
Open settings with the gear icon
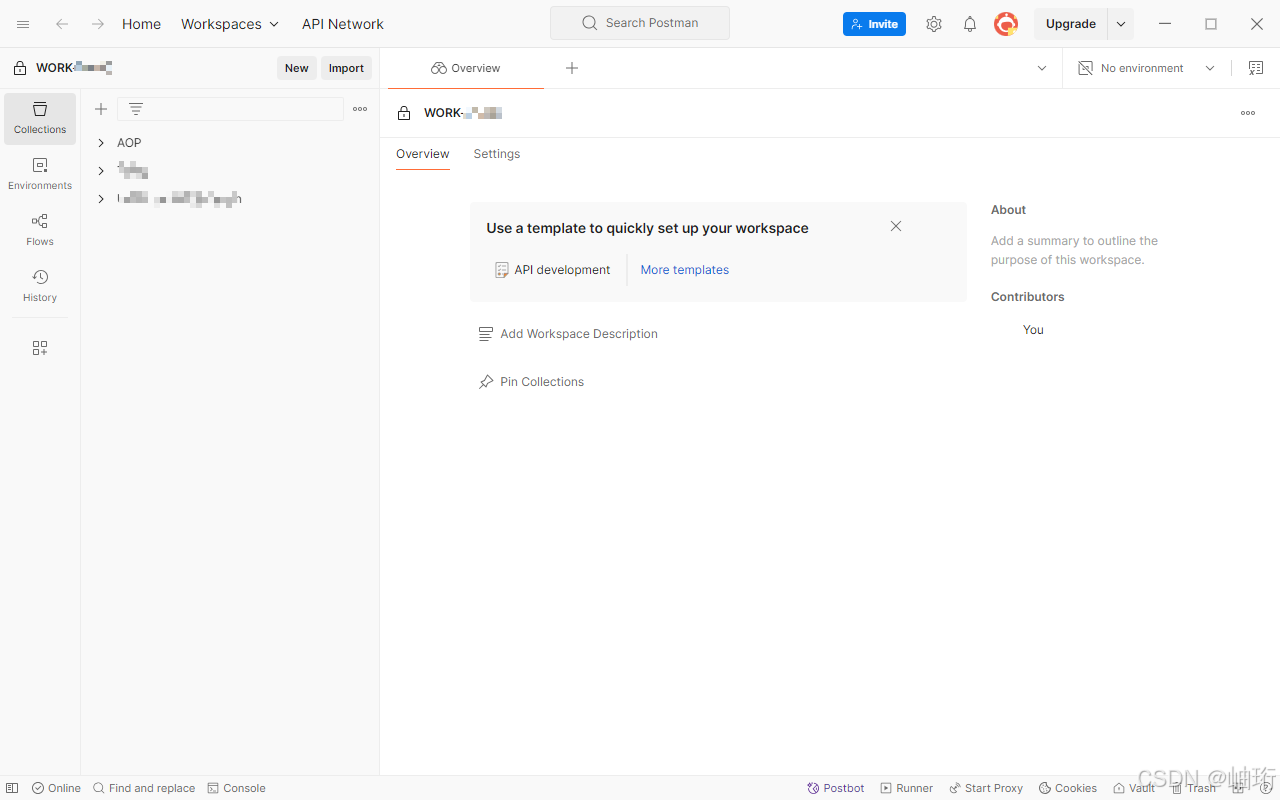coord(934,24)
